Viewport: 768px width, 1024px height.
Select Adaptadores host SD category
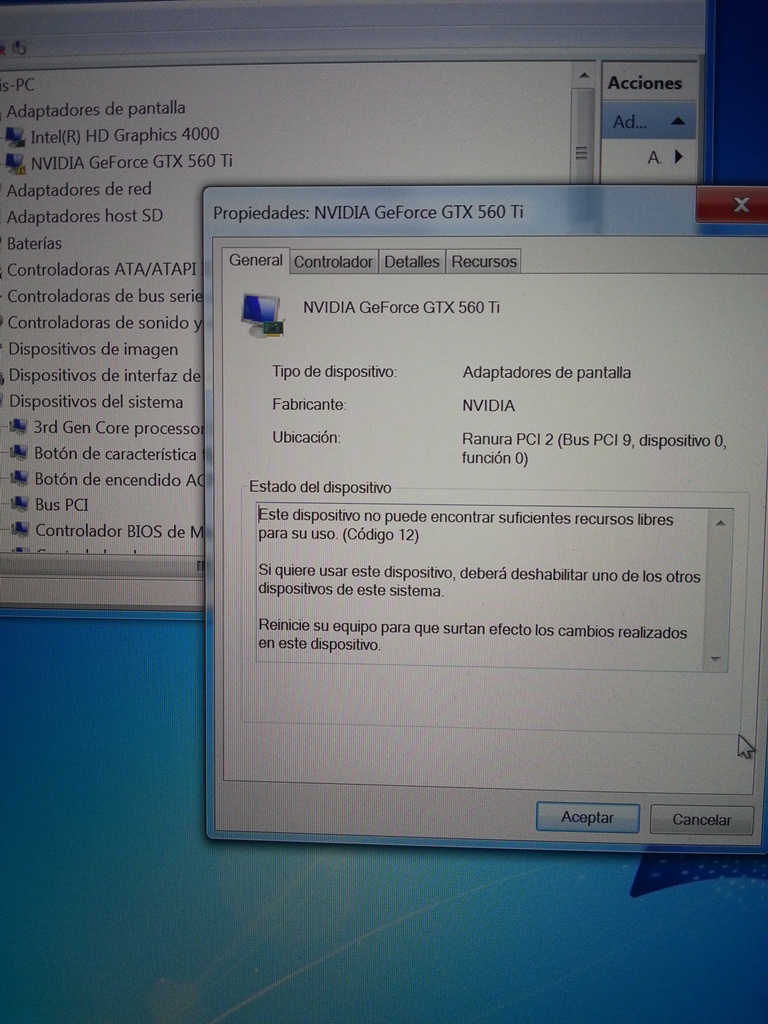85,216
